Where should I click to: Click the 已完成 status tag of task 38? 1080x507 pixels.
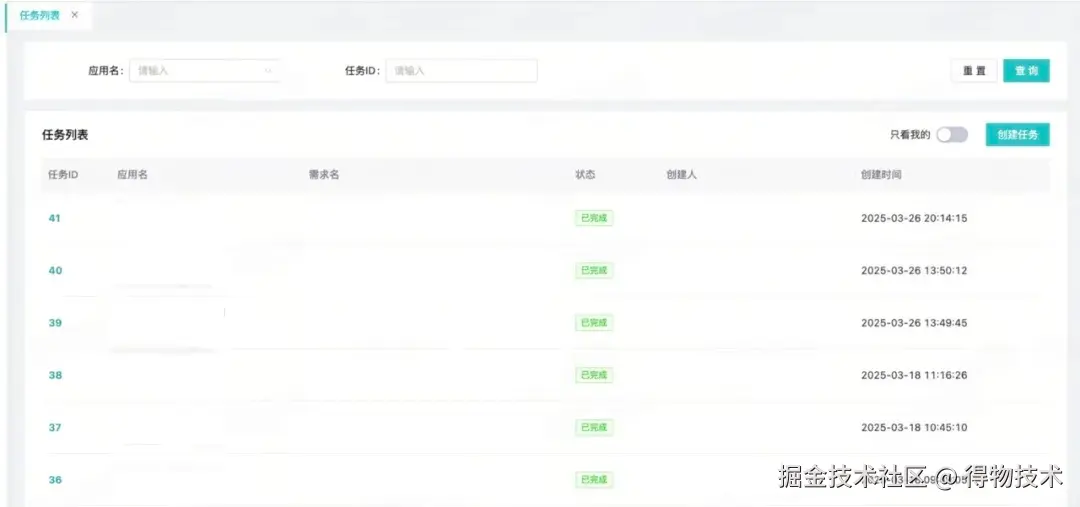coord(594,375)
